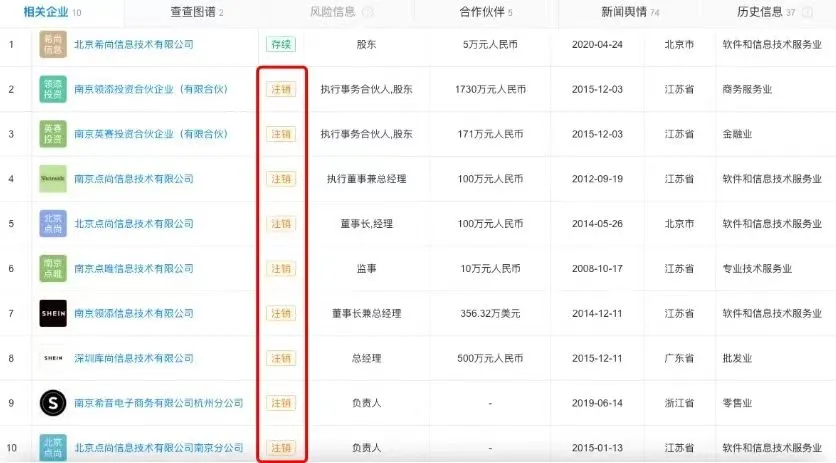Select the 10万元人民币 capital cell
This screenshot has width=836, height=463.
[x=490, y=268]
